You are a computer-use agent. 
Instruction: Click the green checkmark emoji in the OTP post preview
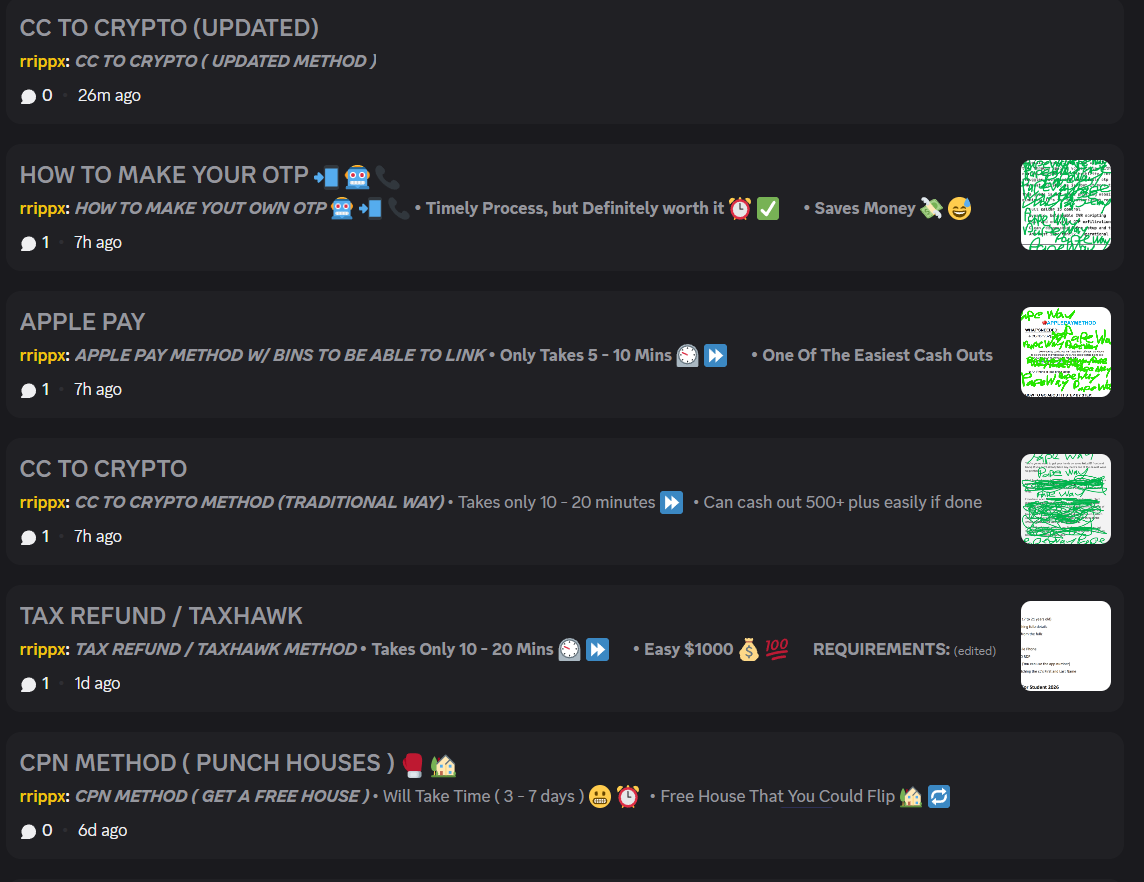tap(768, 209)
